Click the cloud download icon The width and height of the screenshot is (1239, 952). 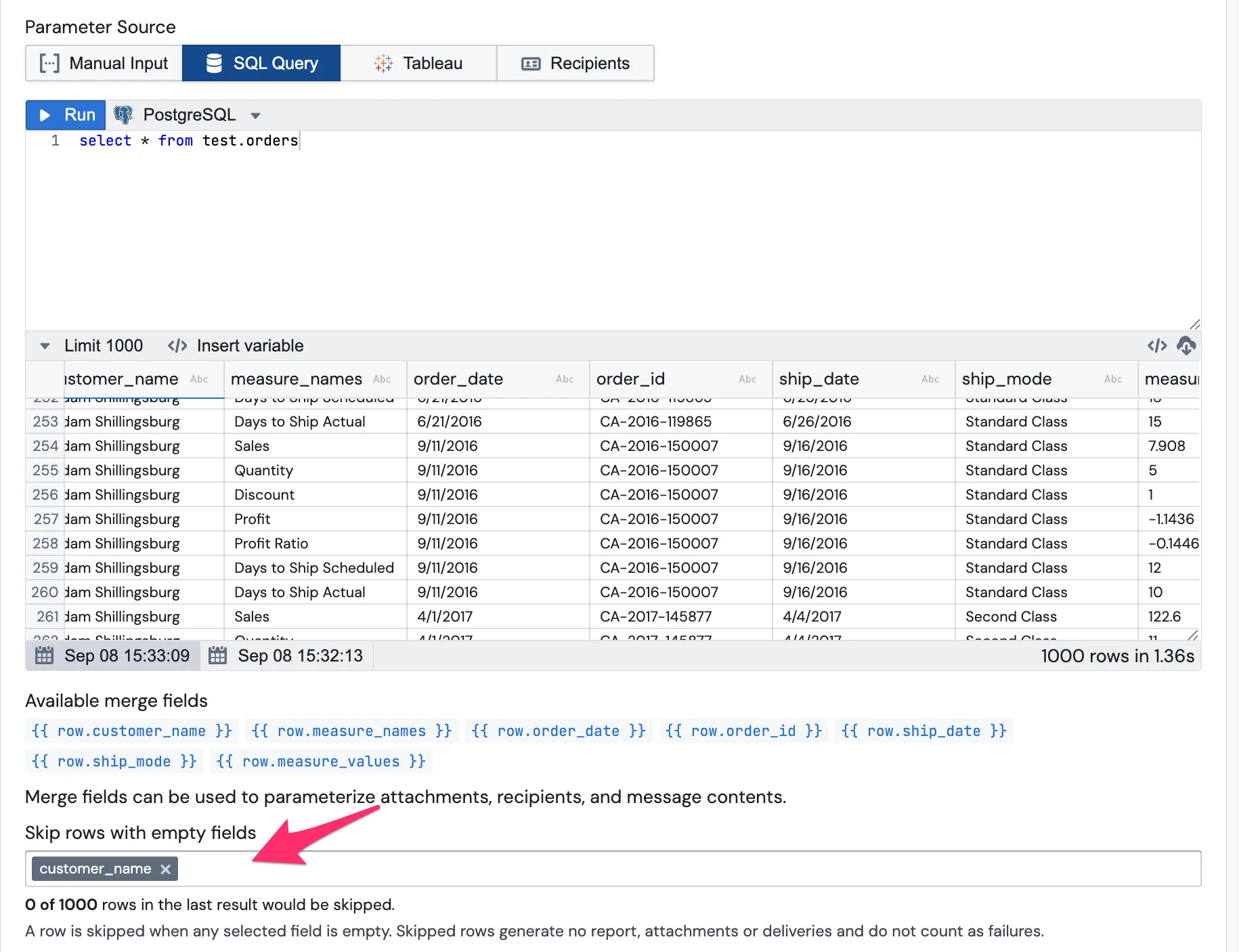pos(1186,346)
